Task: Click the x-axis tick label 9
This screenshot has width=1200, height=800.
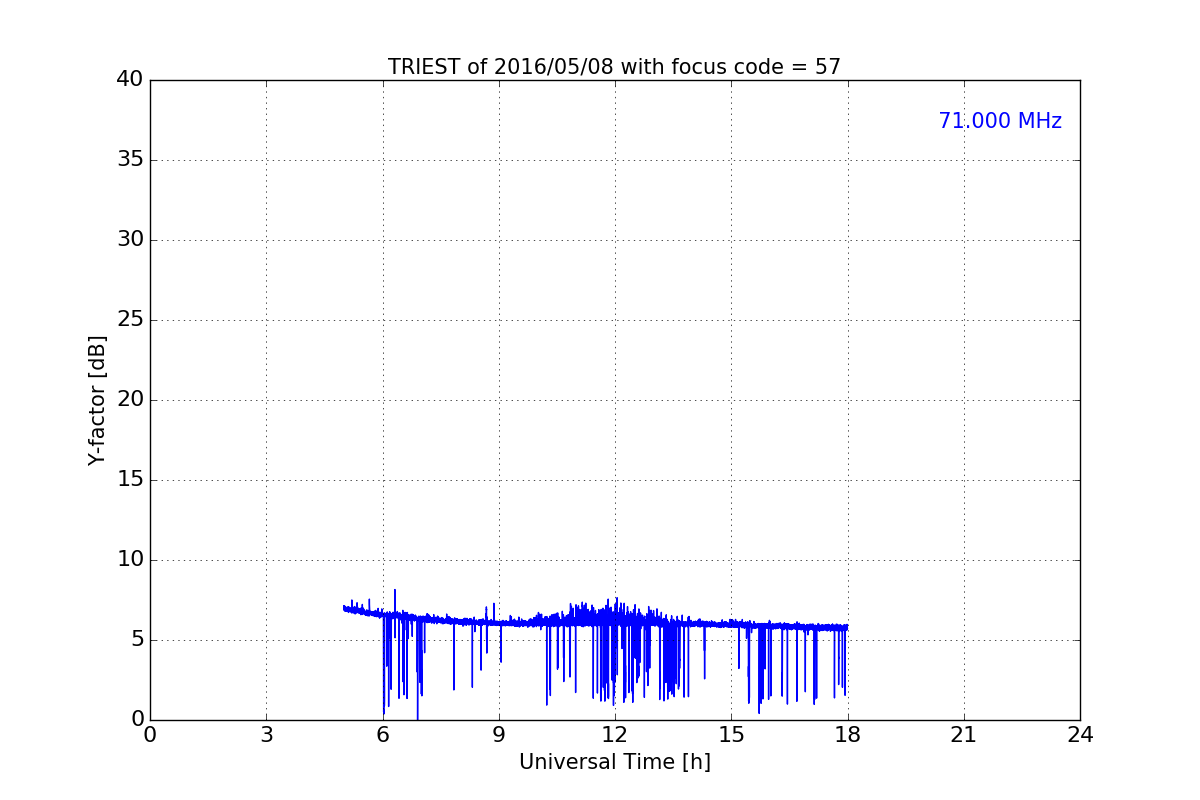Action: 499,735
